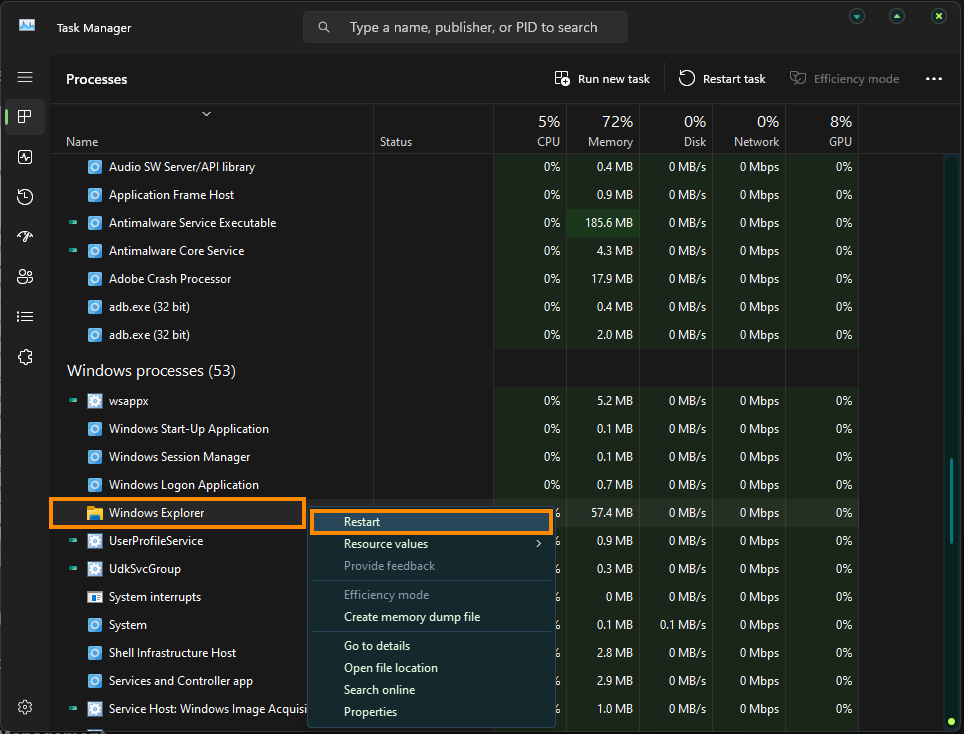The height and width of the screenshot is (734, 964).
Task: Select the Windows Logon Application row
Action: pyautogui.click(x=454, y=485)
